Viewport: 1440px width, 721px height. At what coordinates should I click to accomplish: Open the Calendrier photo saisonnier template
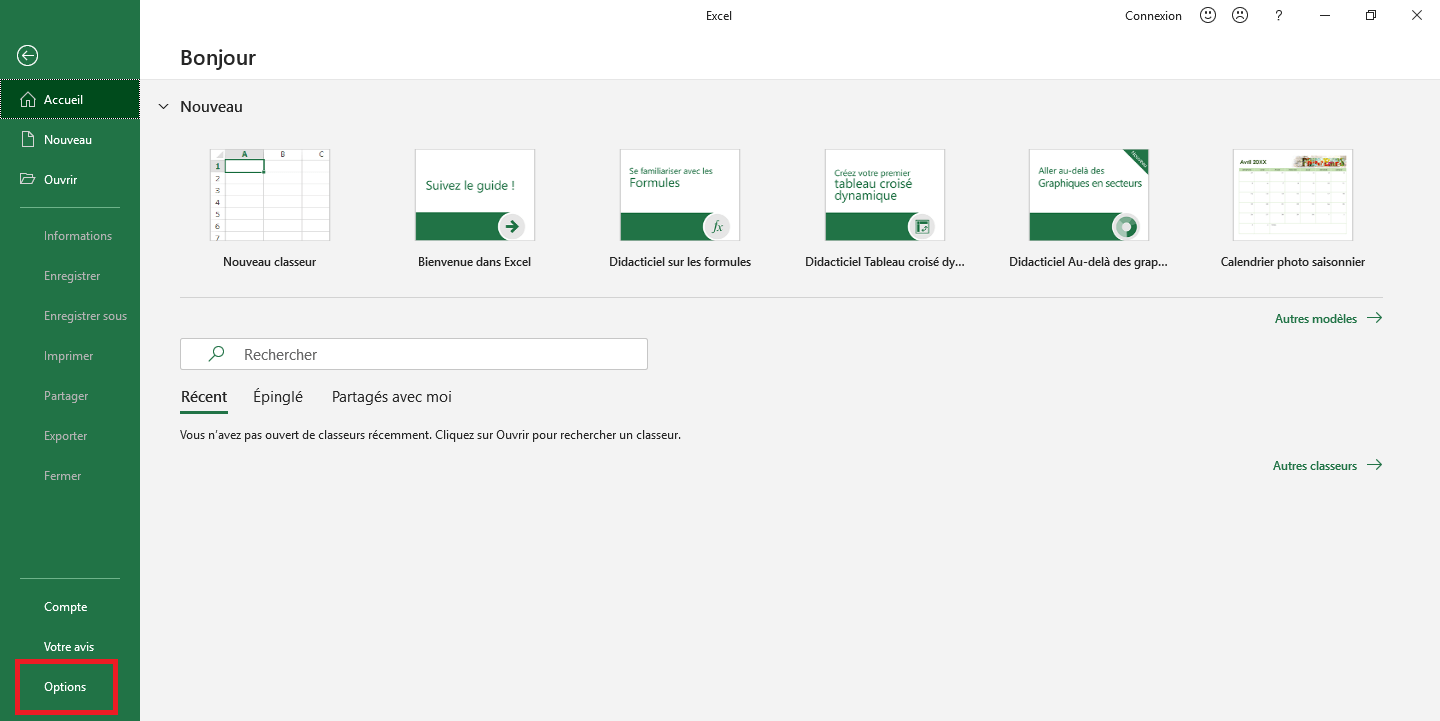pos(1293,195)
